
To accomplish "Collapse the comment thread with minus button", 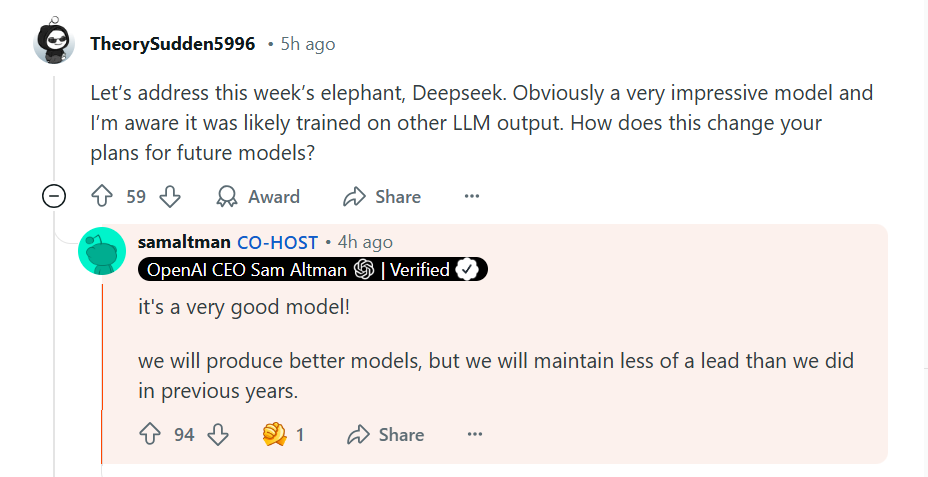I will (x=54, y=197).
